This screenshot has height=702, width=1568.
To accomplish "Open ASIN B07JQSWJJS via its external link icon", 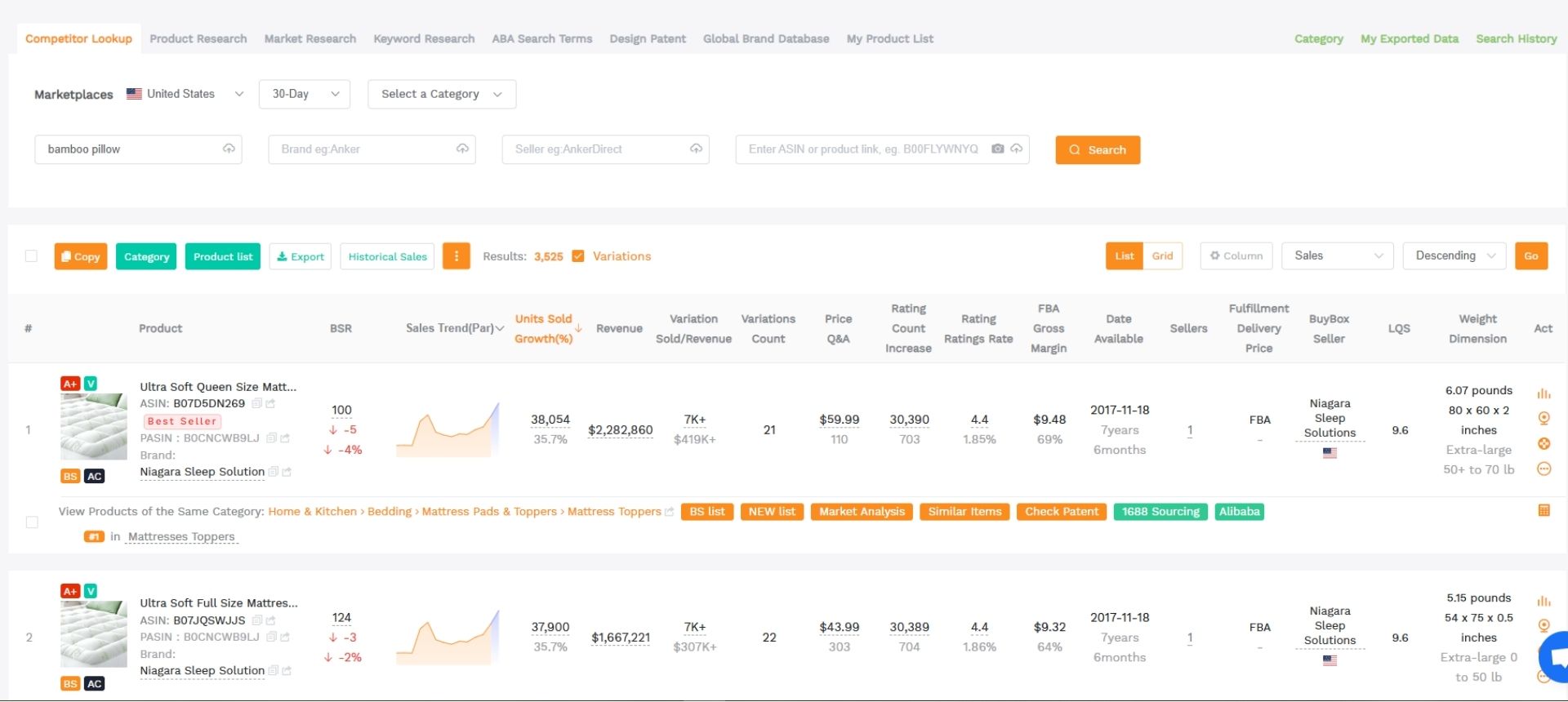I will [x=270, y=620].
